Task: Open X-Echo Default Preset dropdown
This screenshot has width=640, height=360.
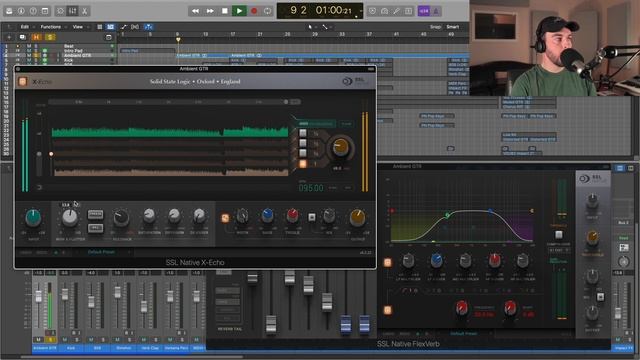Action: [x=102, y=252]
